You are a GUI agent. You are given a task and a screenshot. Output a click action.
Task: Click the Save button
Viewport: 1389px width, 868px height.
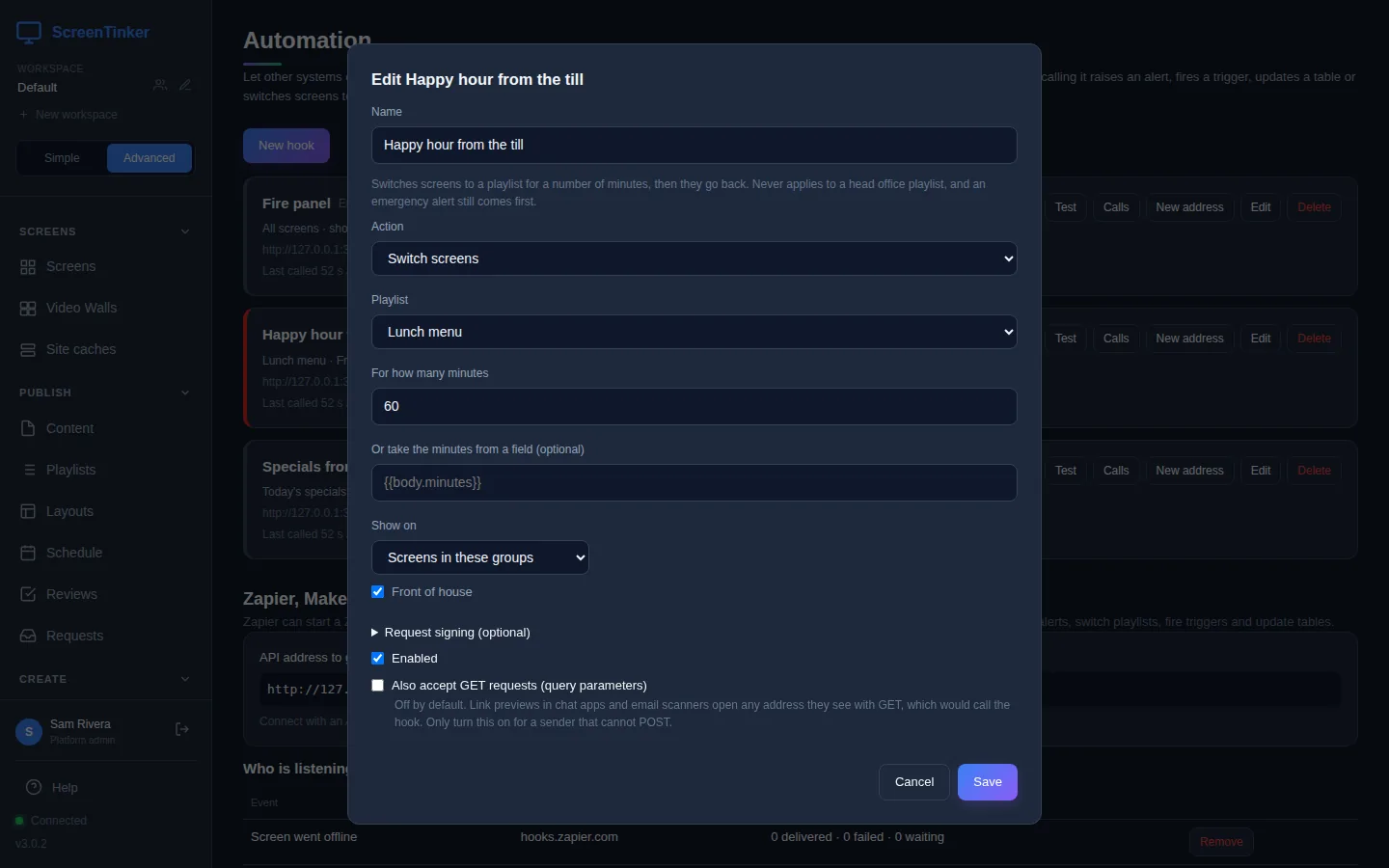point(988,782)
